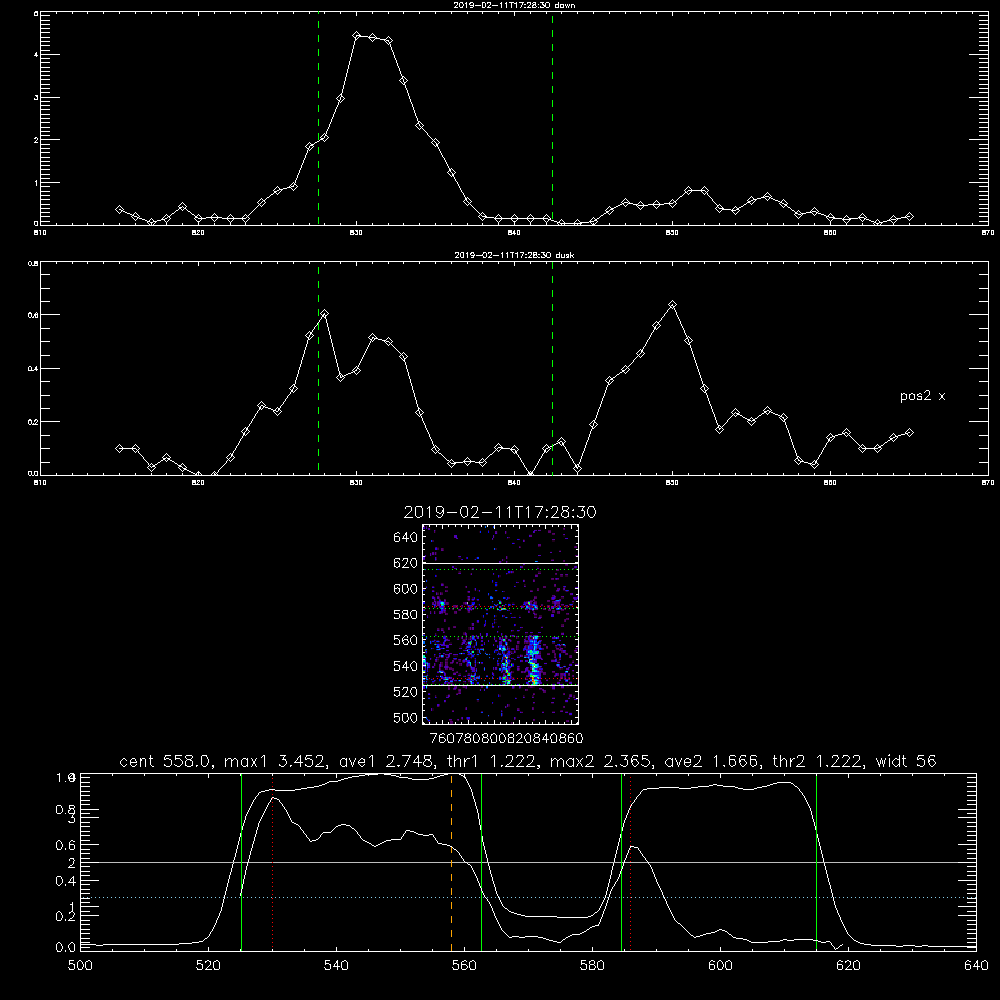The image size is (1000, 1000).
Task: Click bottom plot x-axis label 560
Action: [x=464, y=966]
